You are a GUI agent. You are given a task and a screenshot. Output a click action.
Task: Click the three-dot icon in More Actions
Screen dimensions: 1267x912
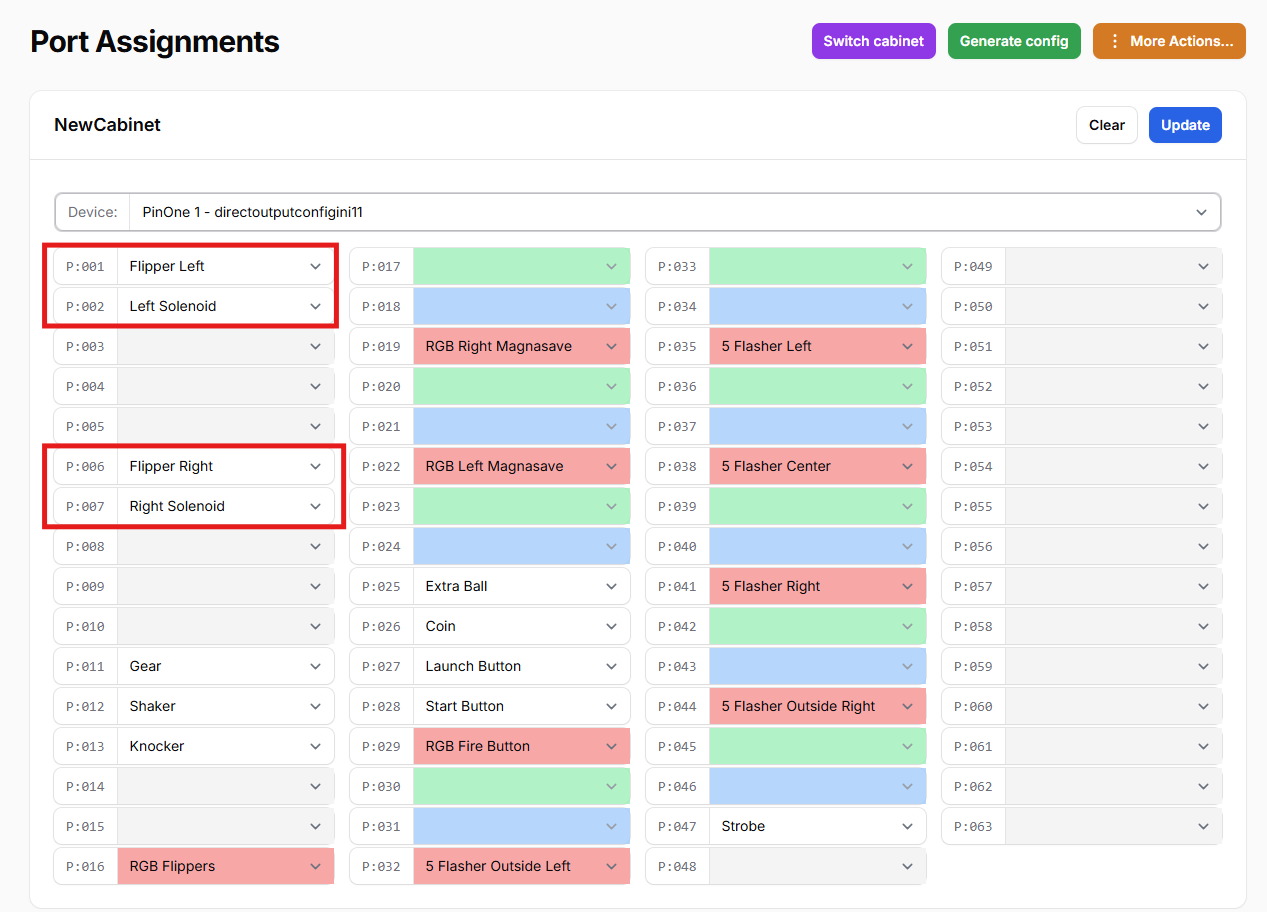[1115, 41]
